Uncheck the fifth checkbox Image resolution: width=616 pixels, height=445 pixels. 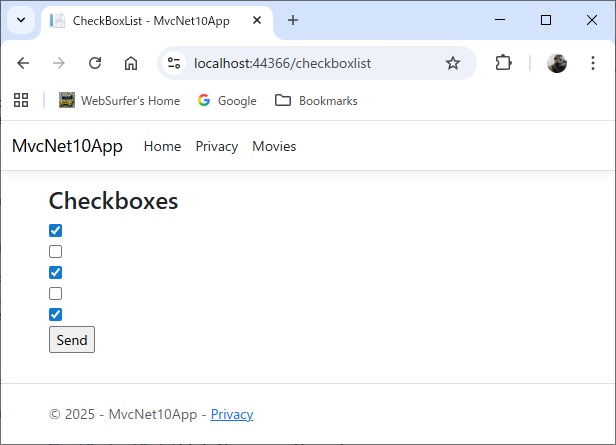[55, 314]
